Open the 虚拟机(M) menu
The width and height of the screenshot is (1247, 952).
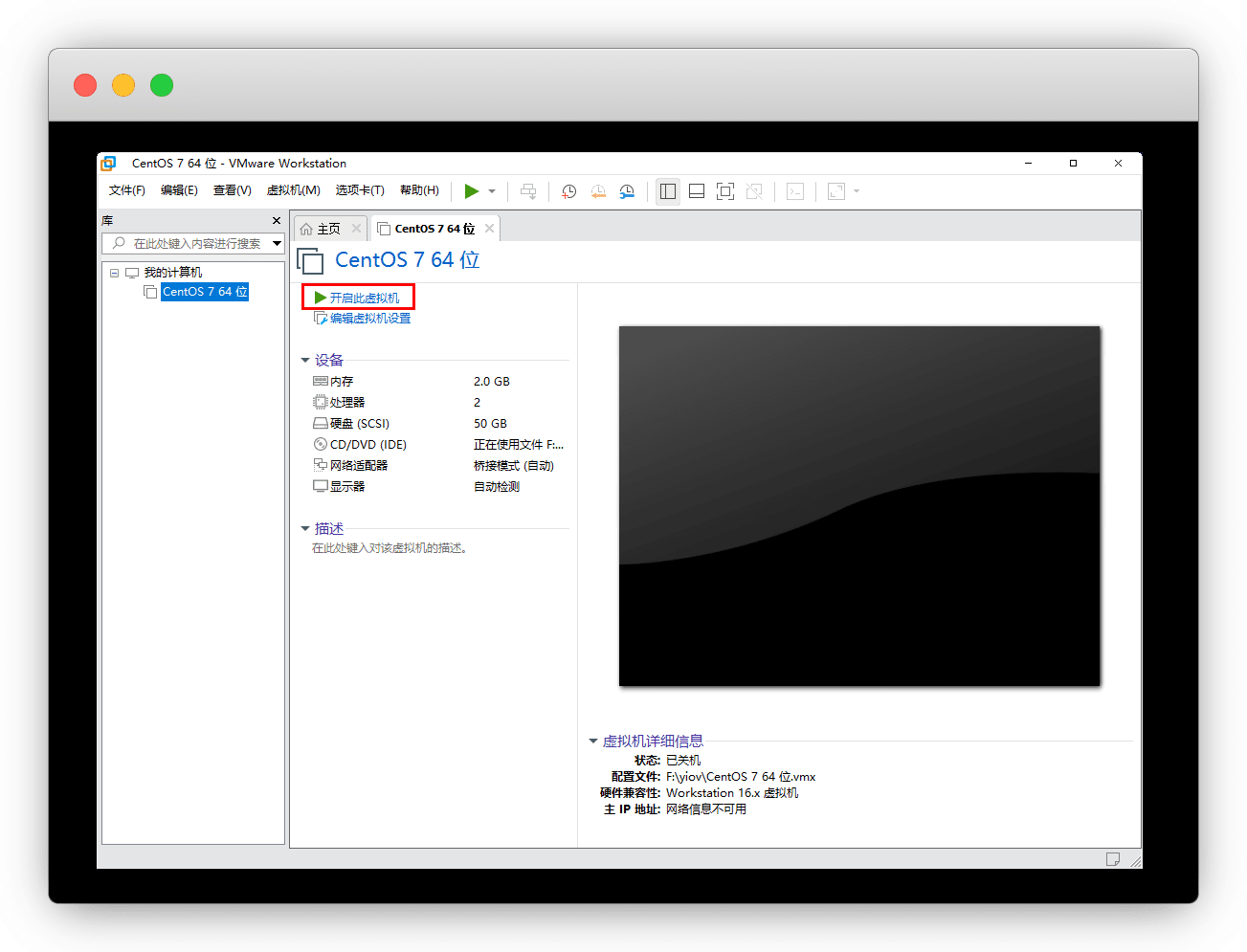pyautogui.click(x=293, y=190)
